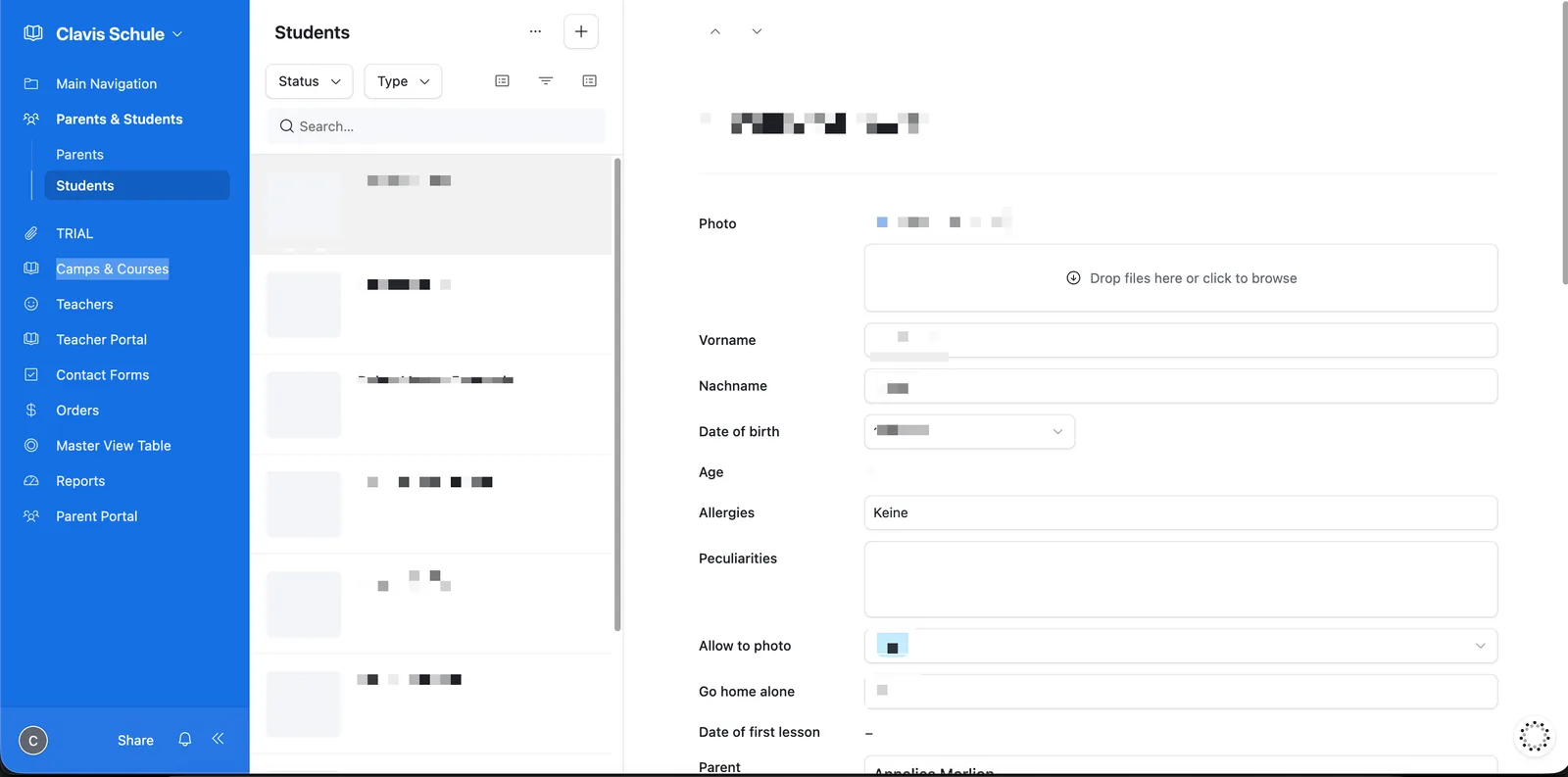View Reports
This screenshot has height=777, width=1568.
click(x=80, y=481)
